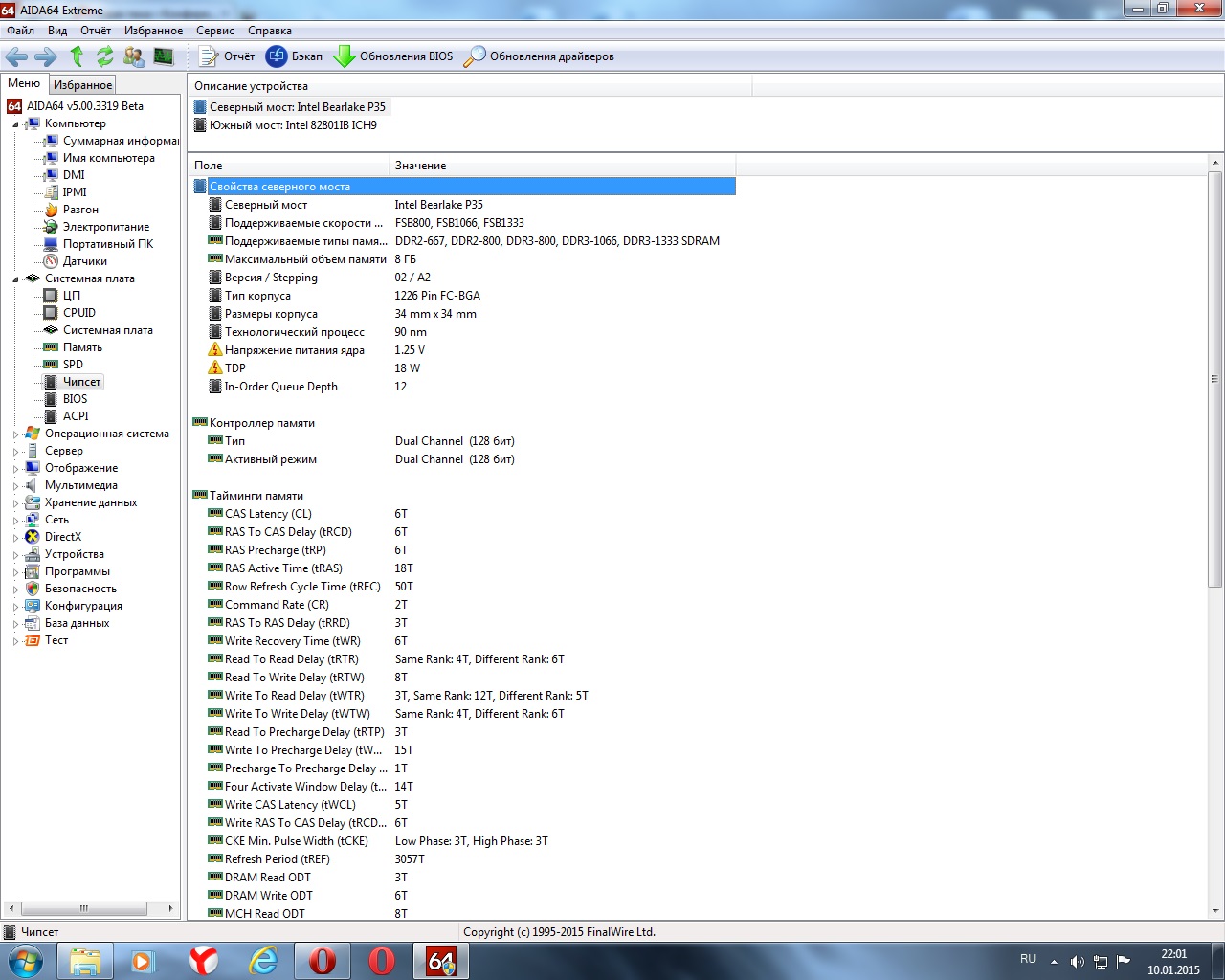Select Портативный ПК tree item
The image size is (1225, 980).
point(108,244)
